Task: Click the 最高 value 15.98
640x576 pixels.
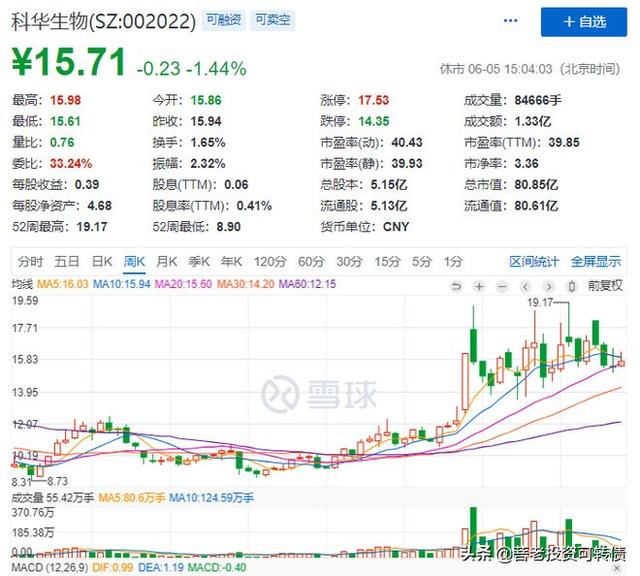Action: (x=65, y=100)
